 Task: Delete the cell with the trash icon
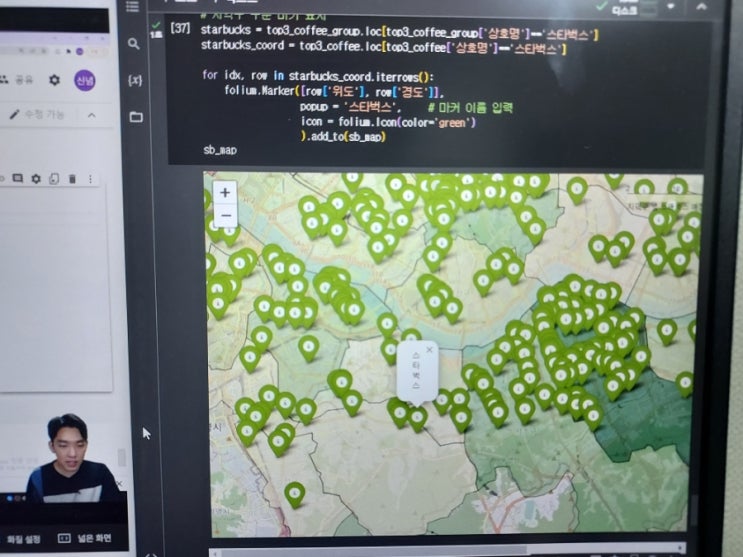click(72, 179)
